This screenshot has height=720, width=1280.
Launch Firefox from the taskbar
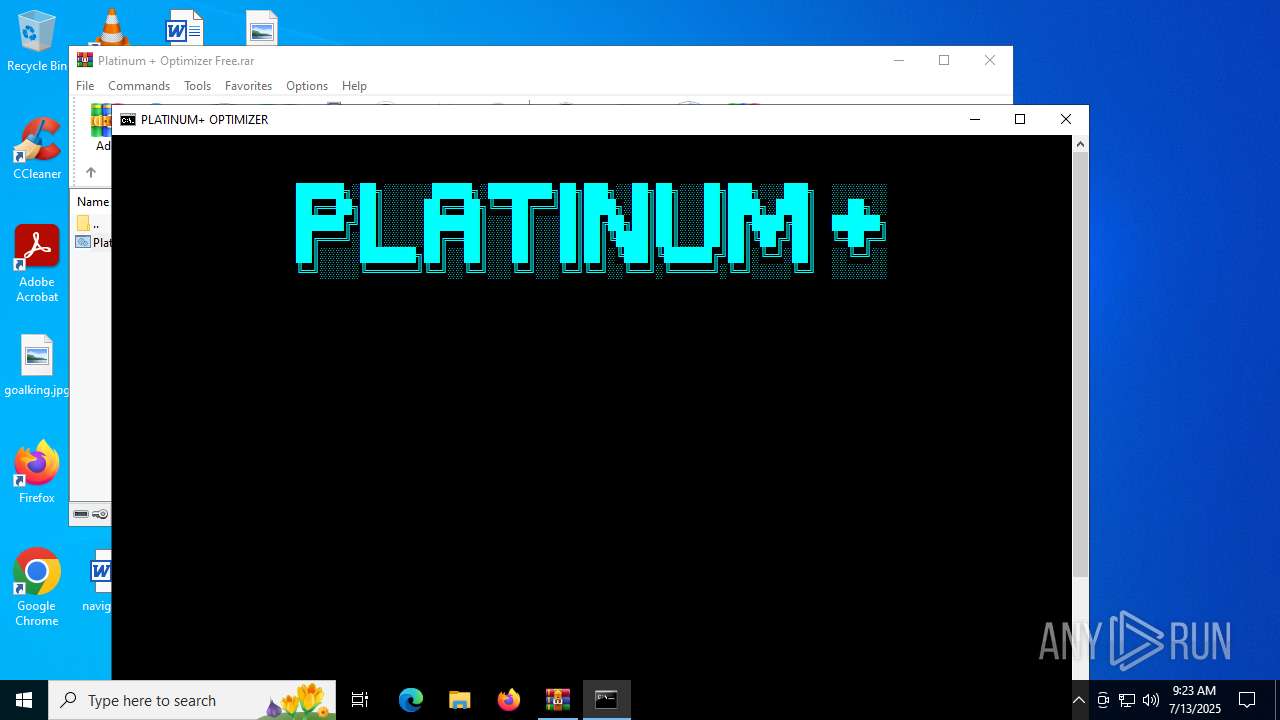click(x=509, y=700)
